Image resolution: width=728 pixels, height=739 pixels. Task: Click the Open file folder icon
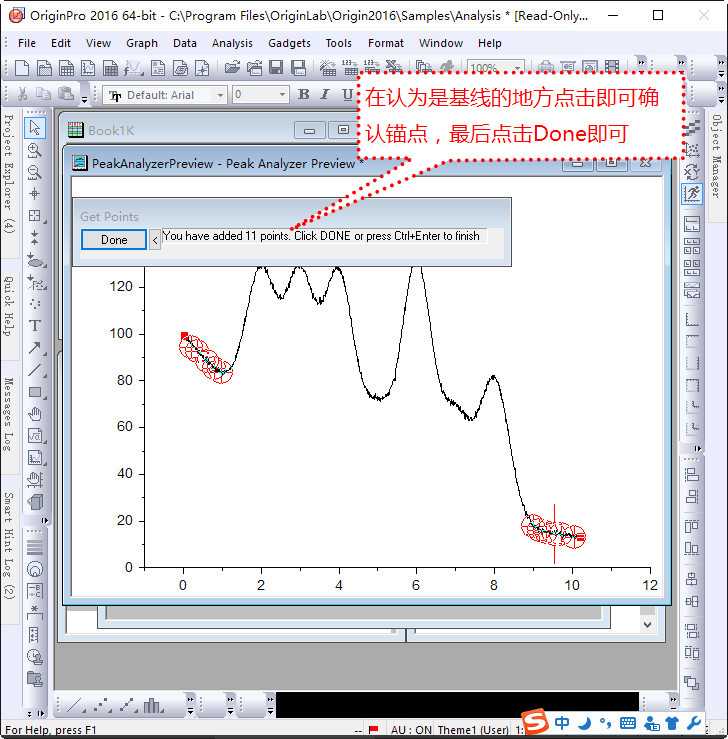pos(232,68)
